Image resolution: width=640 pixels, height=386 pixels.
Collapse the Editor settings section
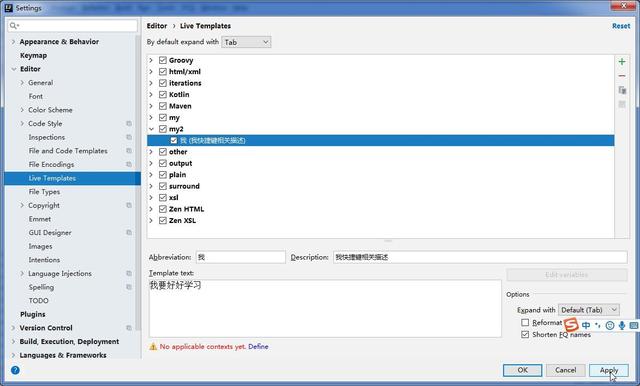(13, 69)
